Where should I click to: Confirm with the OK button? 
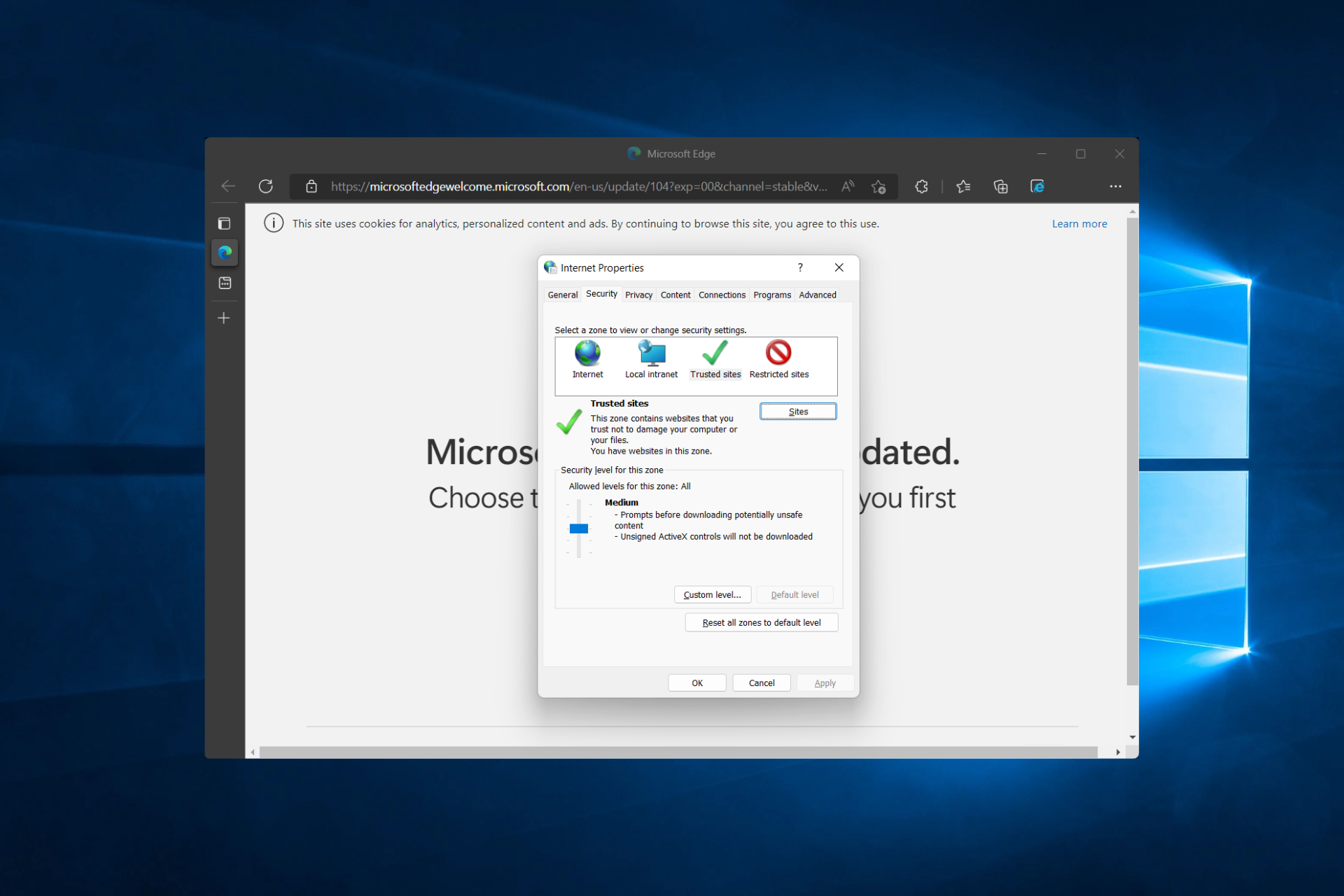coord(697,682)
